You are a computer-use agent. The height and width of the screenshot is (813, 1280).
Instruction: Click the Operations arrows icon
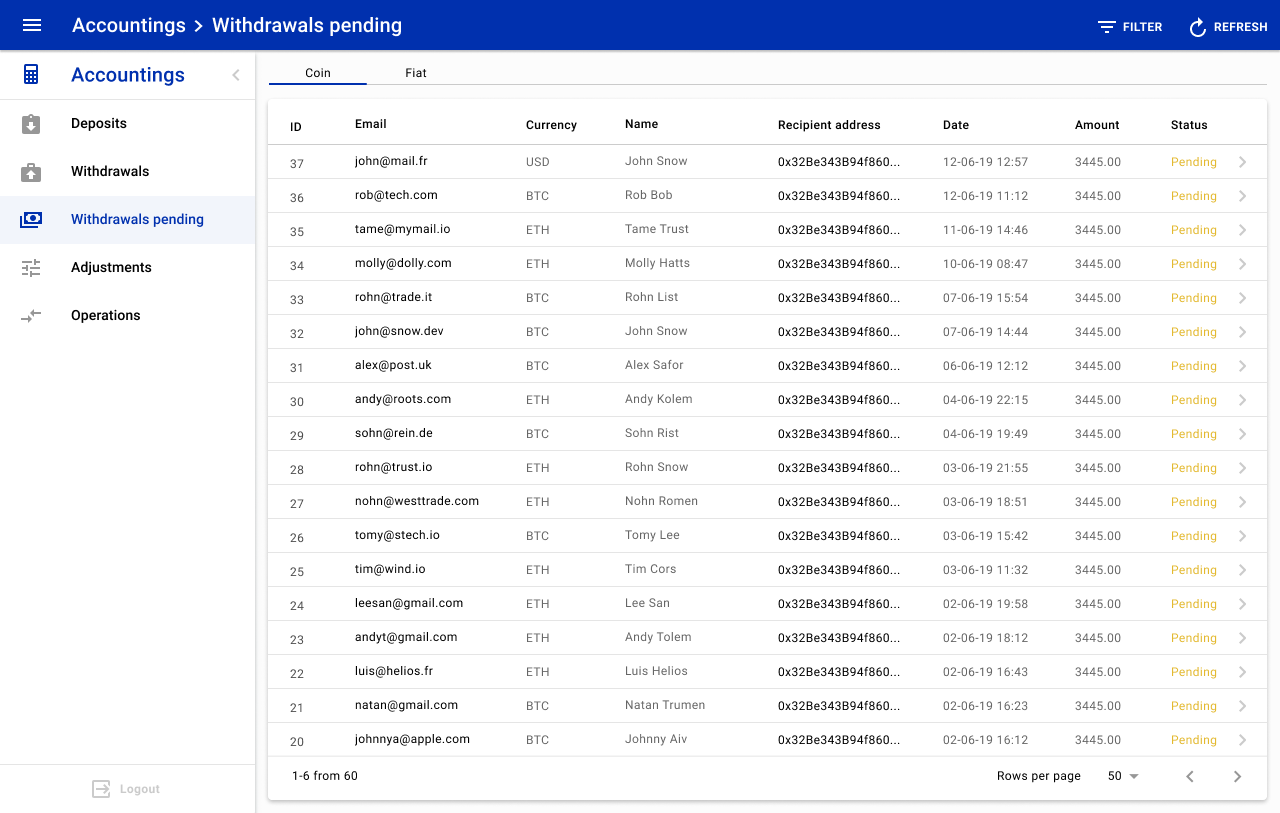pyautogui.click(x=31, y=316)
